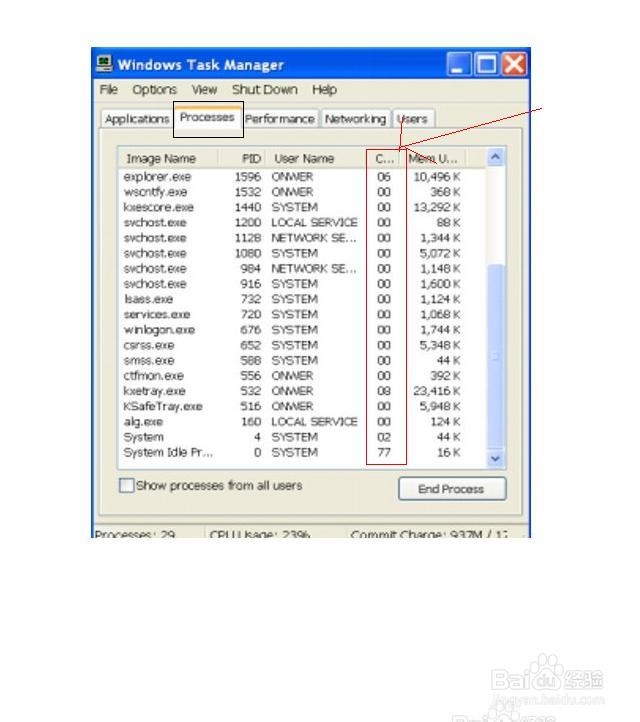Viewport: 640px width, 722px height.
Task: Open the Help menu
Action: click(x=324, y=89)
